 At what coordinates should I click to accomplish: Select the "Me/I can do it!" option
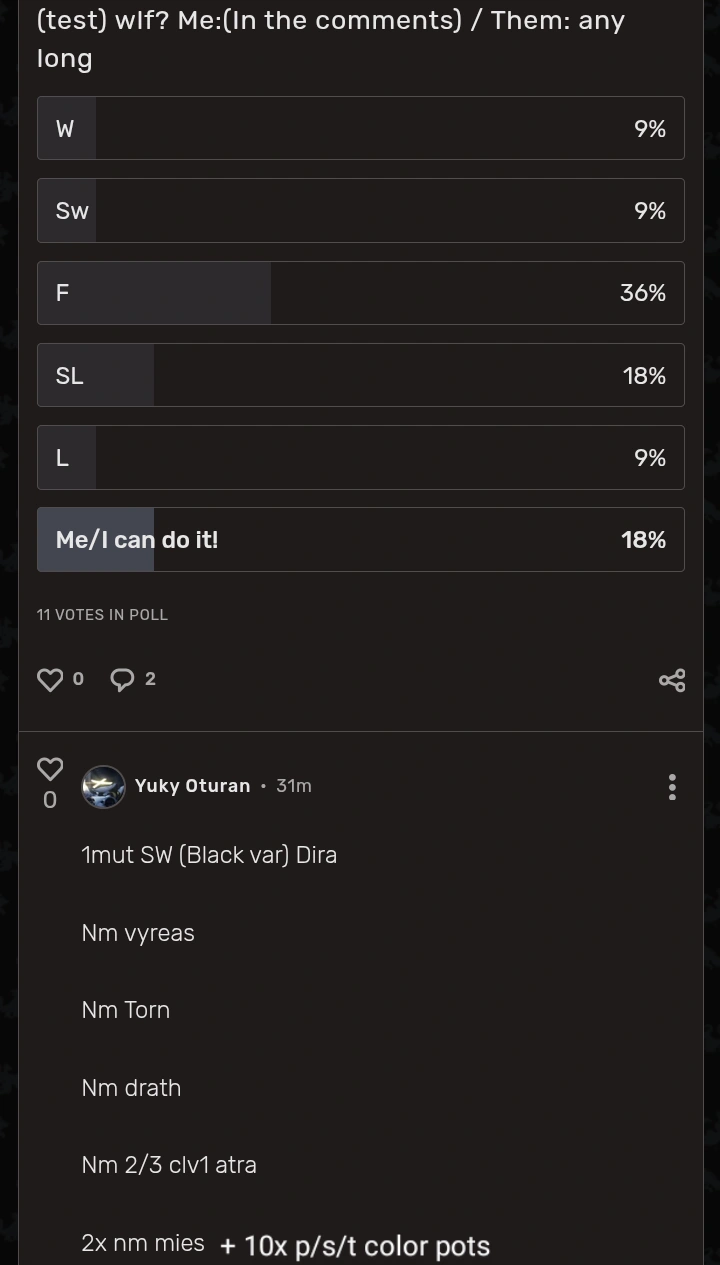tap(360, 540)
